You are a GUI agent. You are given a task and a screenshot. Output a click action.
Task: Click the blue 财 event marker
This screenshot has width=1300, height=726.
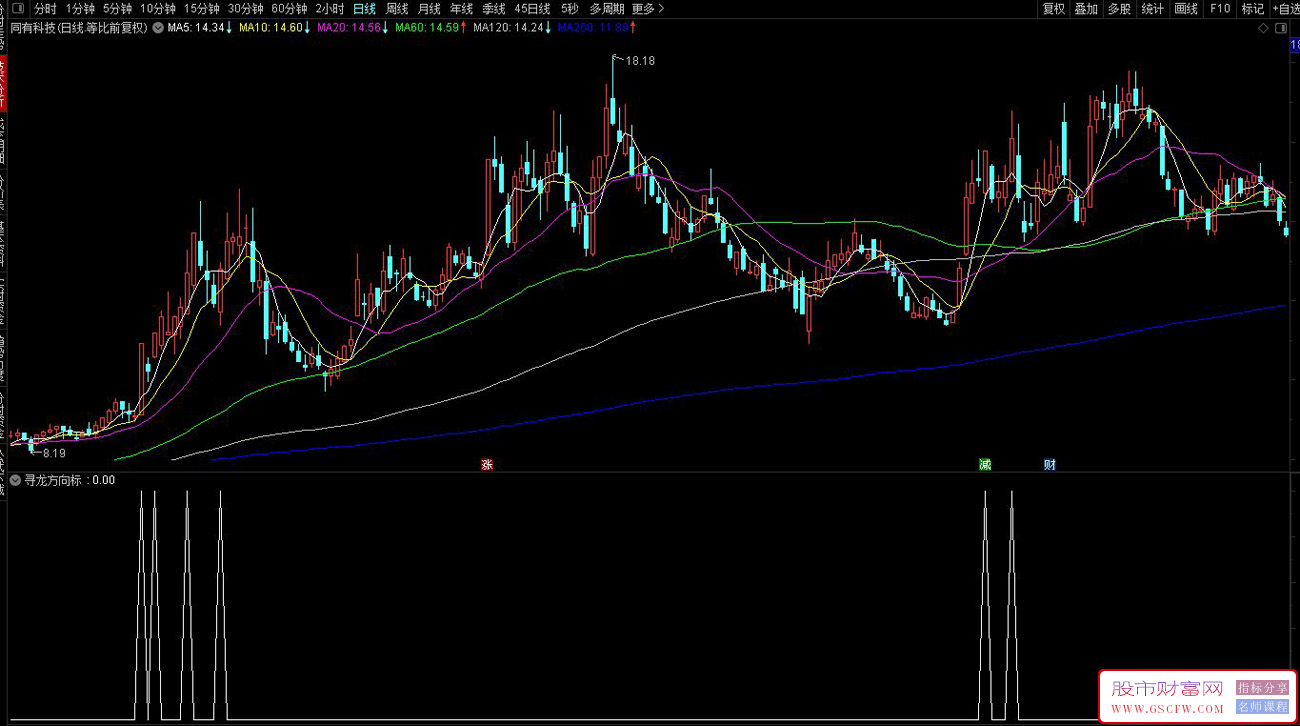point(1049,464)
